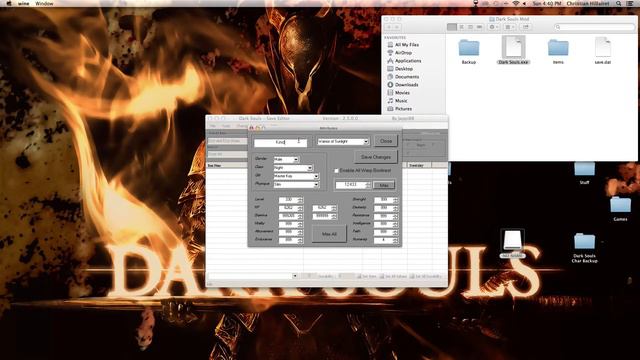
Task: Select the Backup folder in Finder
Action: [x=469, y=51]
